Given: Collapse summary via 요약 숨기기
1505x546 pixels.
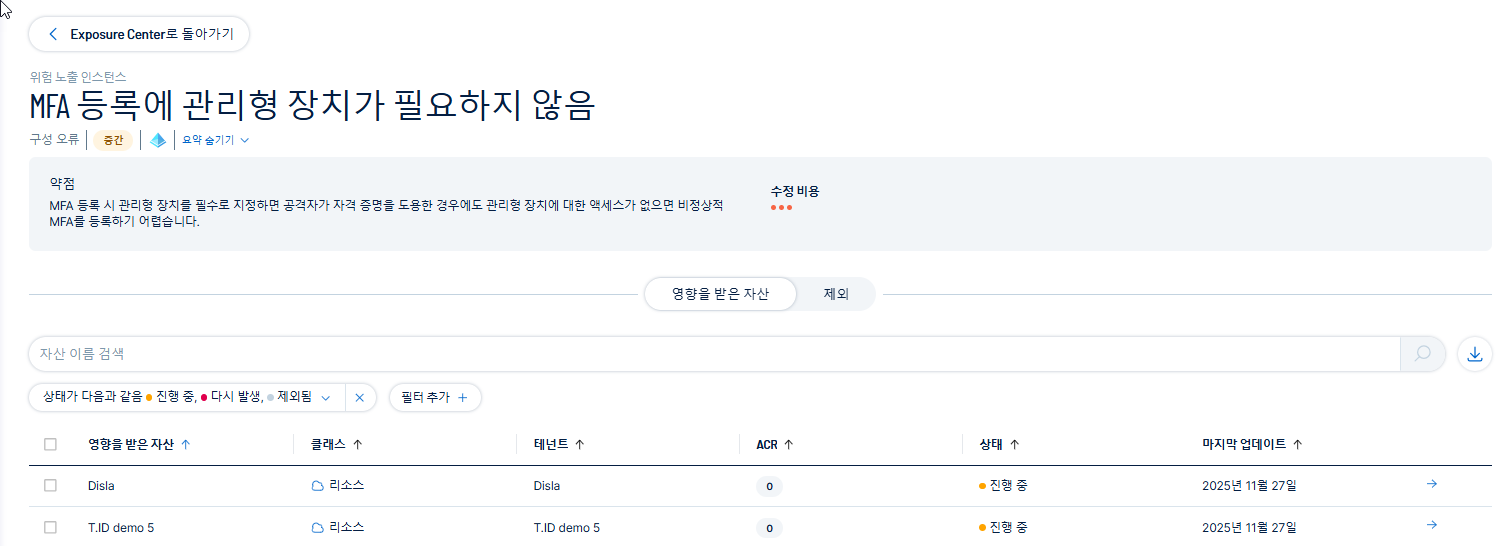Looking at the screenshot, I should [215, 140].
